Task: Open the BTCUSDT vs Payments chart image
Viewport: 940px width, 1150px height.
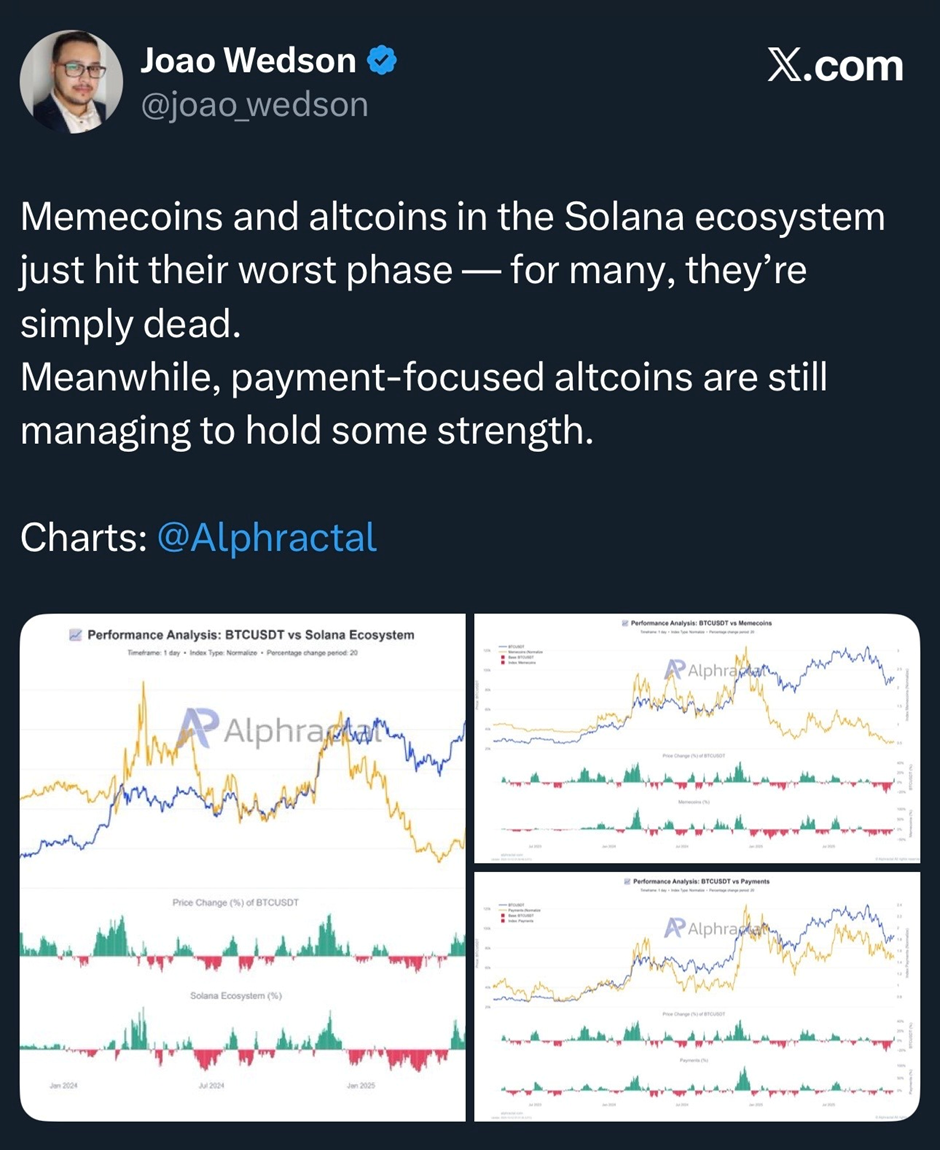Action: [696, 996]
